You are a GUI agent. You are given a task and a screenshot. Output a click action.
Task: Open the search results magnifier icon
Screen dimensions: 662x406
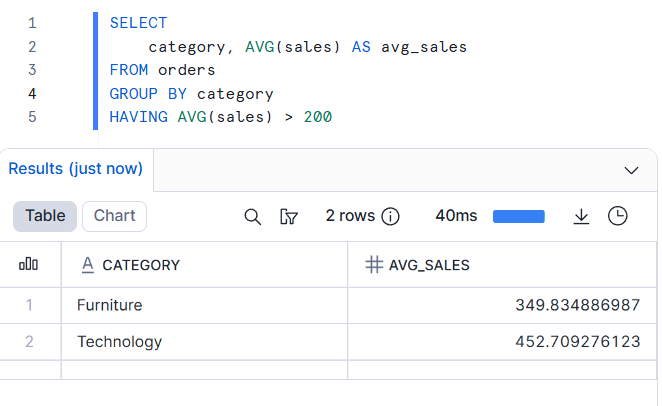(253, 216)
